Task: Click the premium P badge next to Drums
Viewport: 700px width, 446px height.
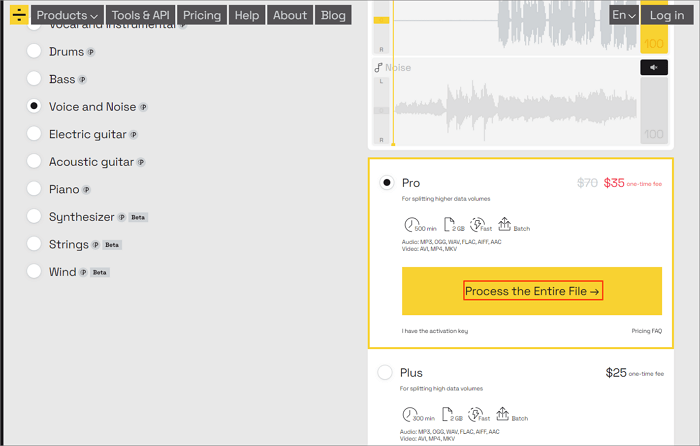Action: [x=91, y=52]
